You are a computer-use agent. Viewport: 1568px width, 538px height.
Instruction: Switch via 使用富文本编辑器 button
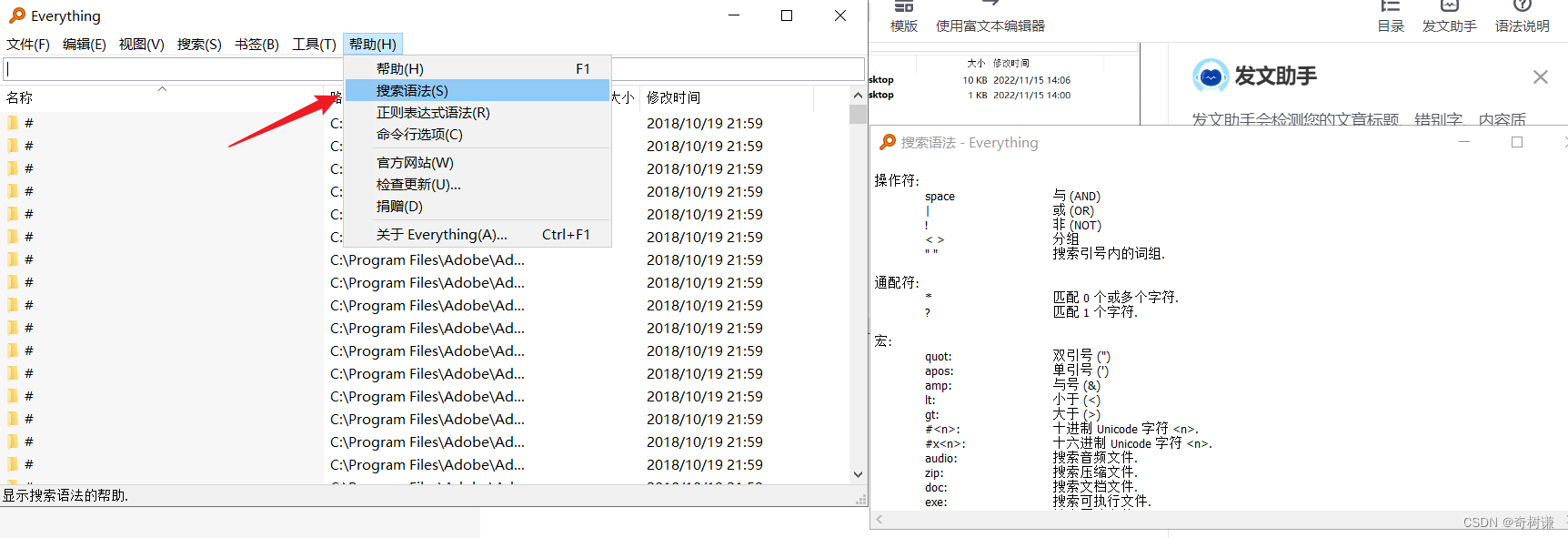[x=990, y=17]
